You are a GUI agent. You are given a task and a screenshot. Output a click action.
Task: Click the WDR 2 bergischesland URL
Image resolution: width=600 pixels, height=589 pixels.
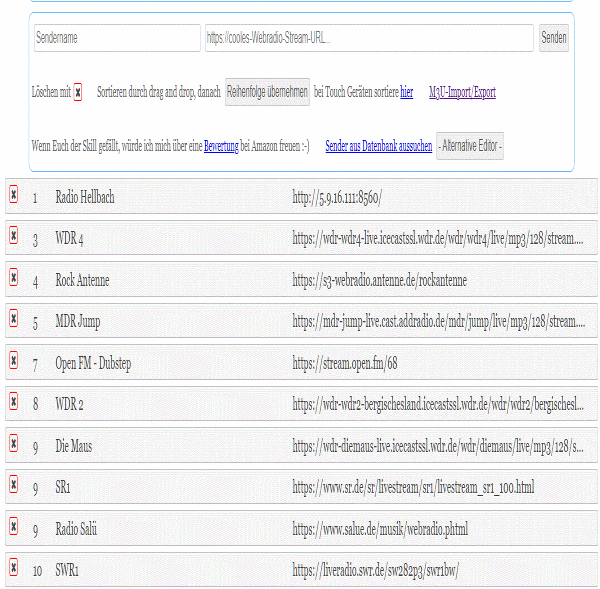[x=438, y=405]
